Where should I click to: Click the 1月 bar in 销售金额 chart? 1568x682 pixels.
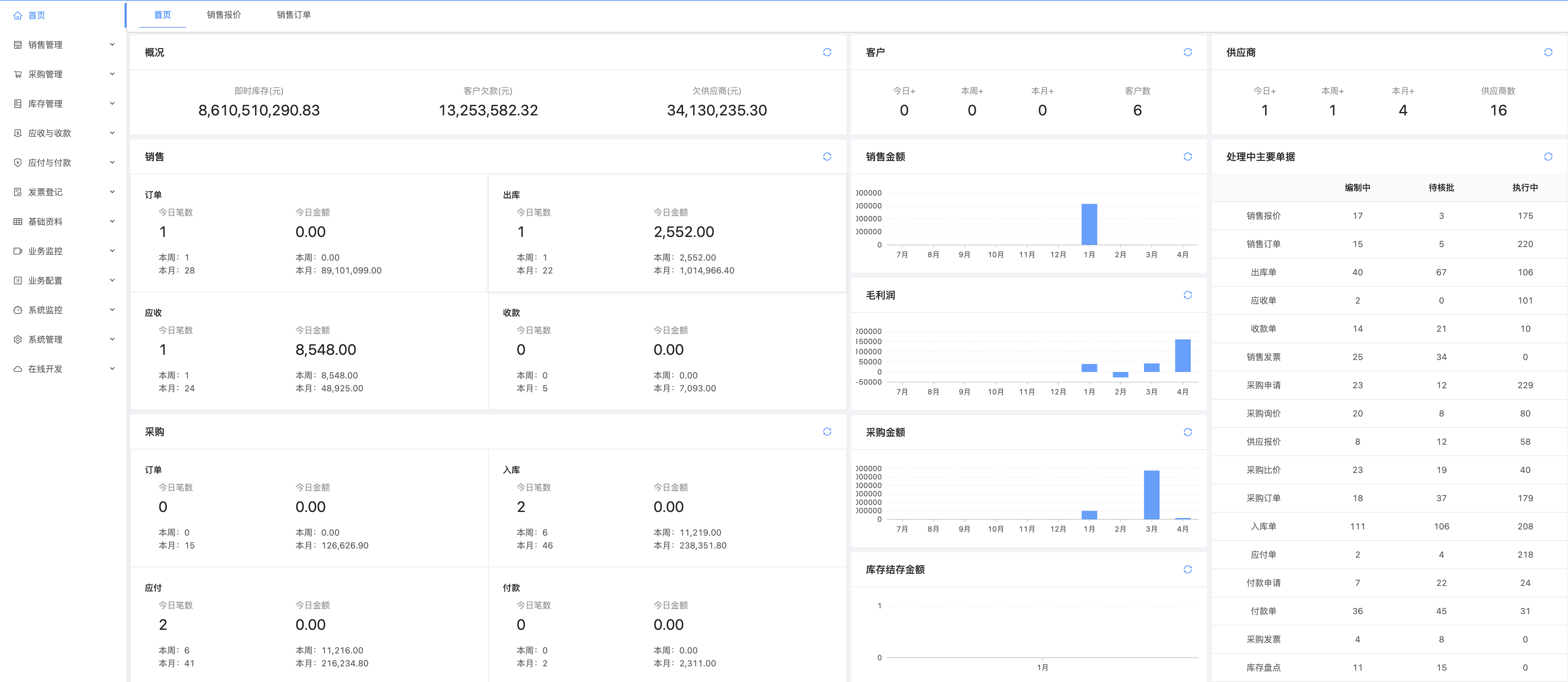1089,224
